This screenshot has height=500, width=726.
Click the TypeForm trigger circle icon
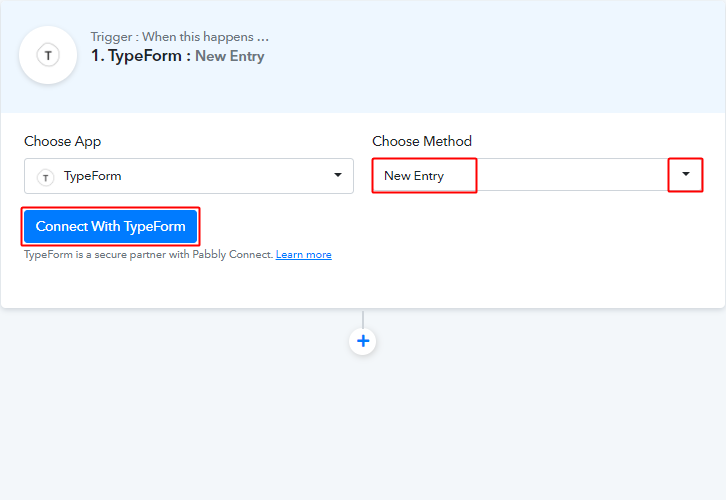pos(48,55)
